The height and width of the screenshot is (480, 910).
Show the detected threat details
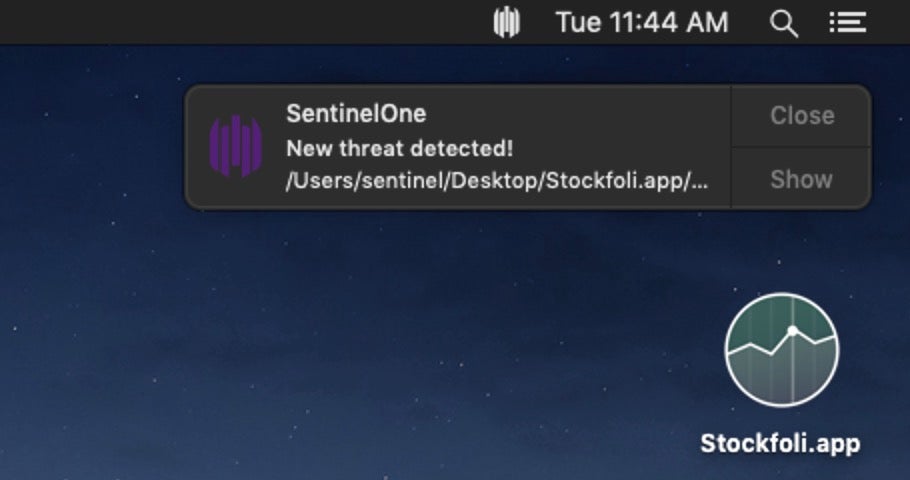coord(801,180)
